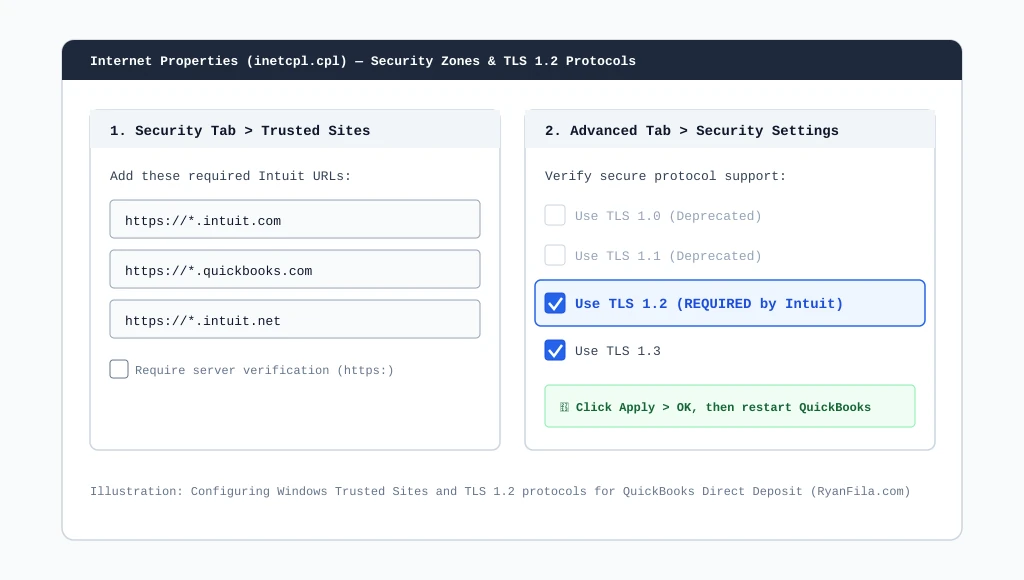Image resolution: width=1024 pixels, height=580 pixels.
Task: Check the Use TLS 1.1 (Deprecated) checkbox
Action: pyautogui.click(x=555, y=255)
